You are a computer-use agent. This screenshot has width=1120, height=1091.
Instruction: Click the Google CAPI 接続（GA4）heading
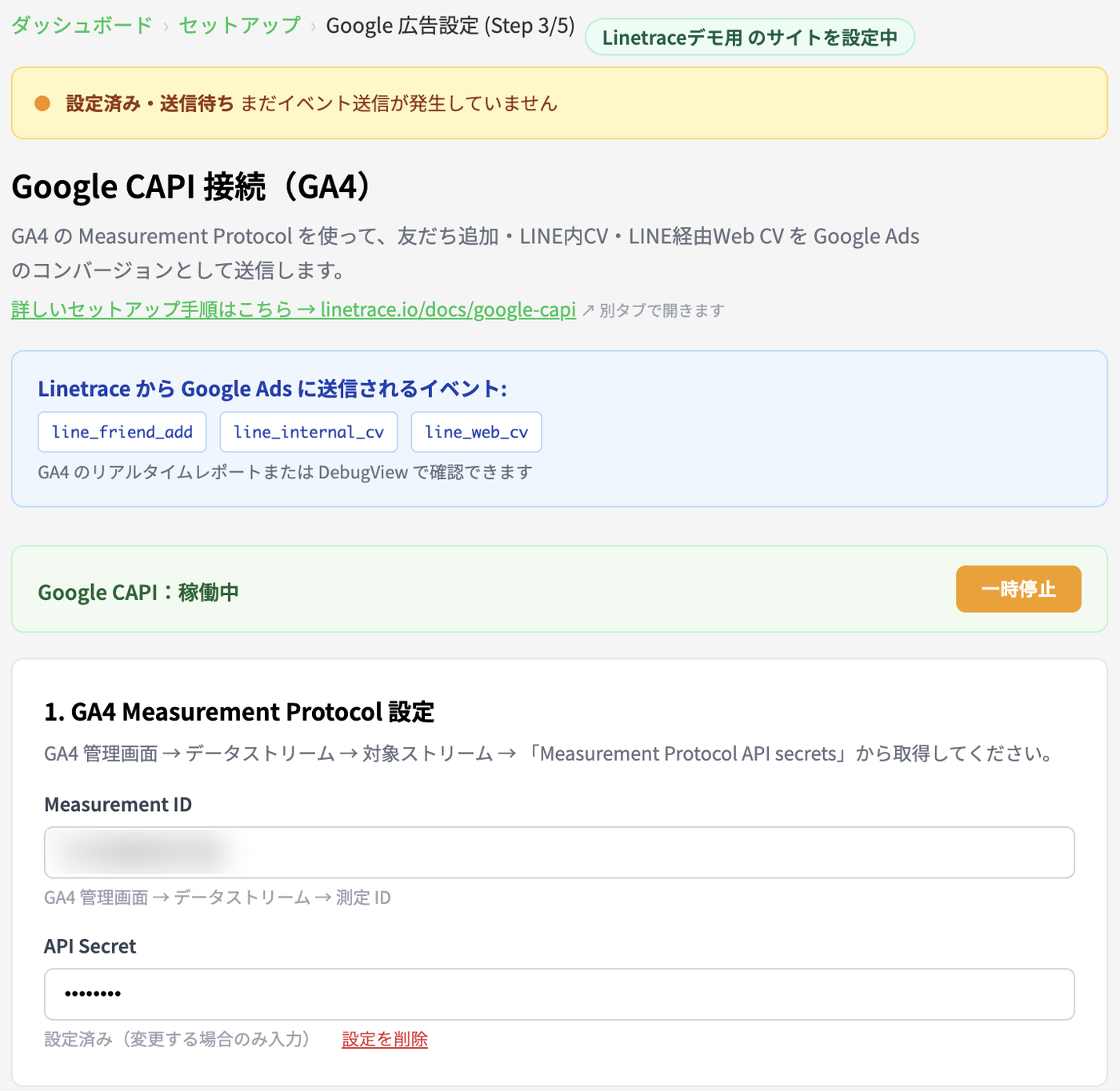[x=193, y=186]
